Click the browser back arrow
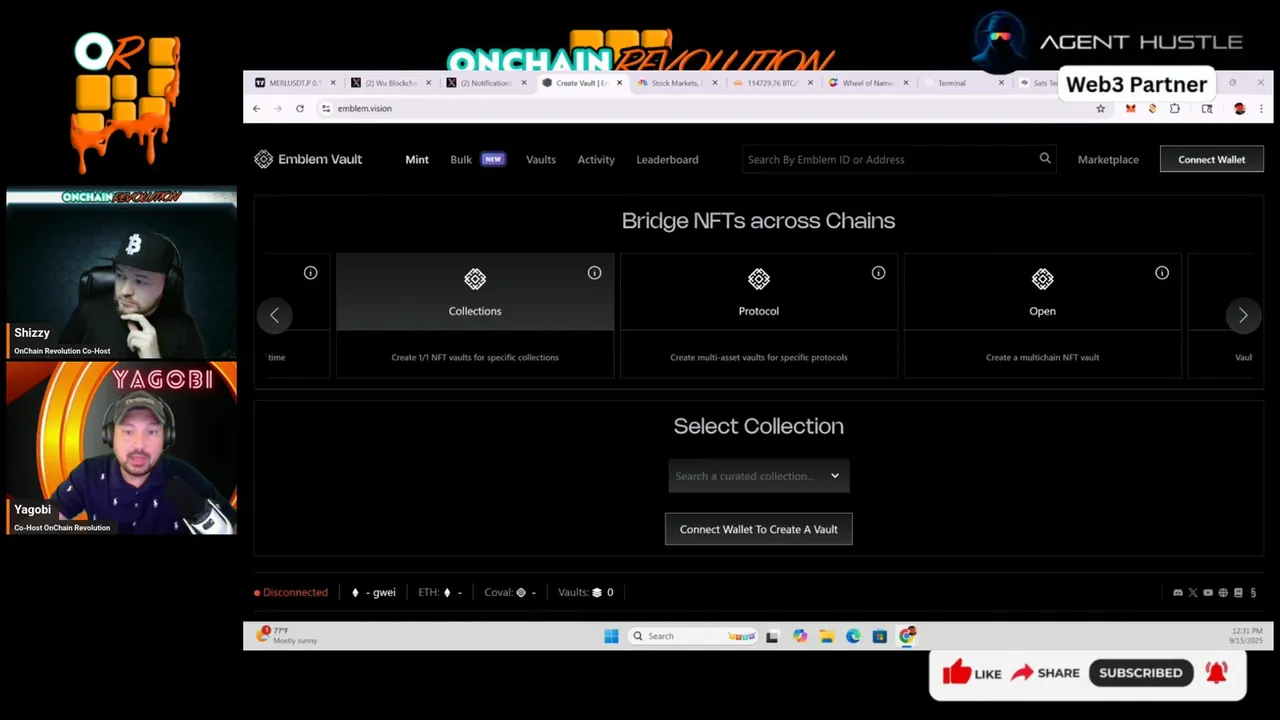1280x720 pixels. tap(257, 108)
